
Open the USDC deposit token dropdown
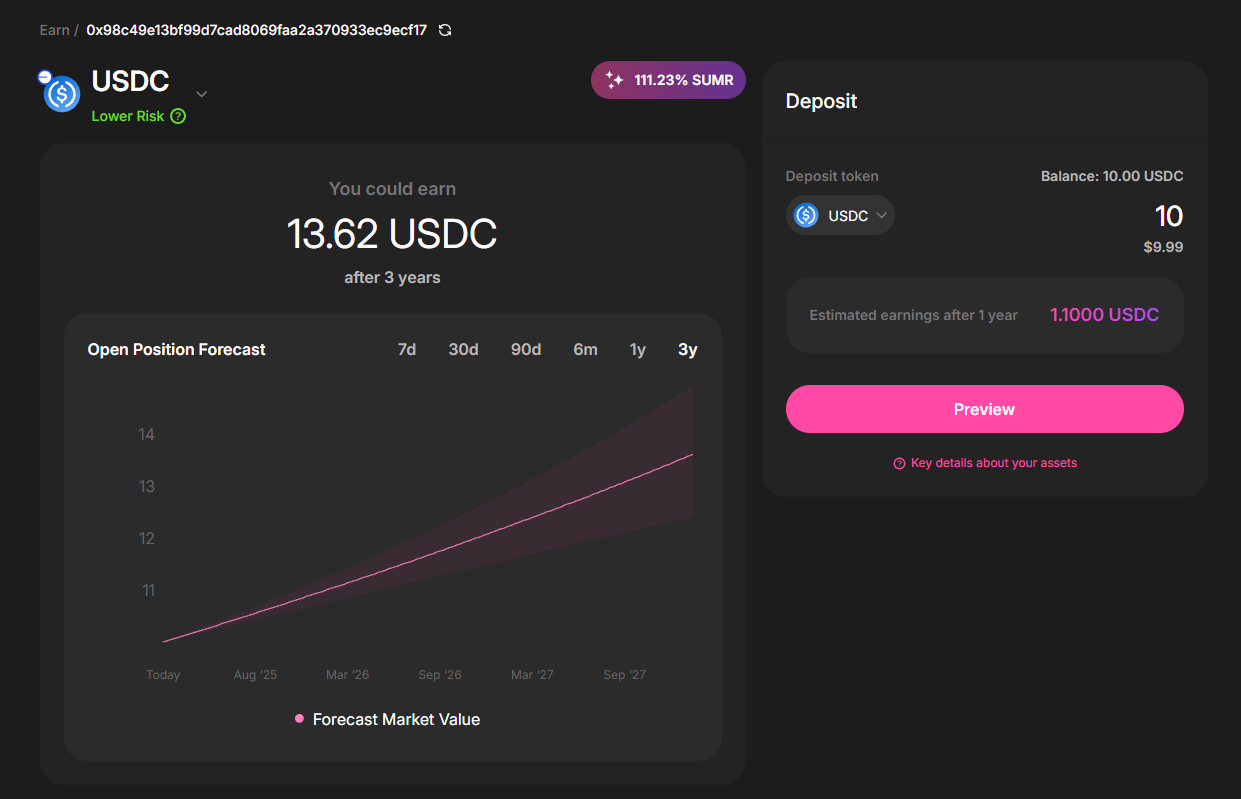tap(840, 215)
